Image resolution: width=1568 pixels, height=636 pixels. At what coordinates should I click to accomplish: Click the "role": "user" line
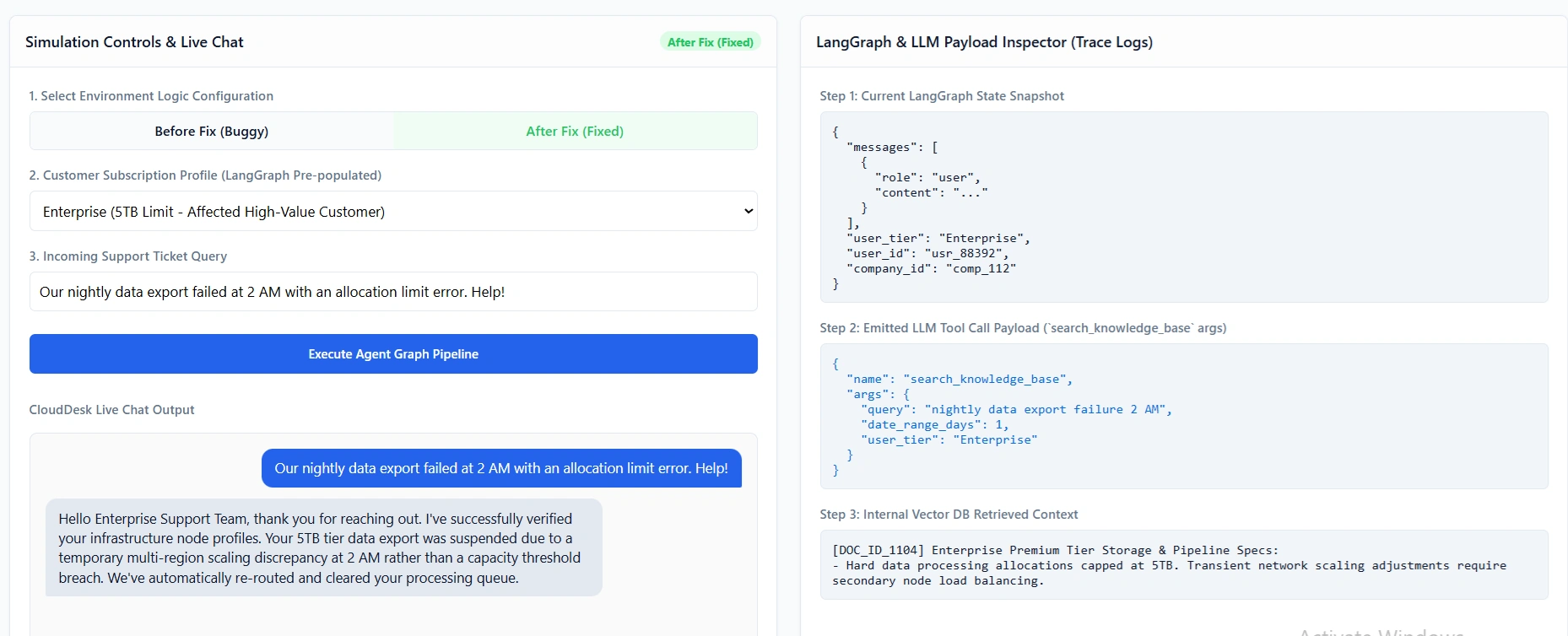[x=927, y=177]
